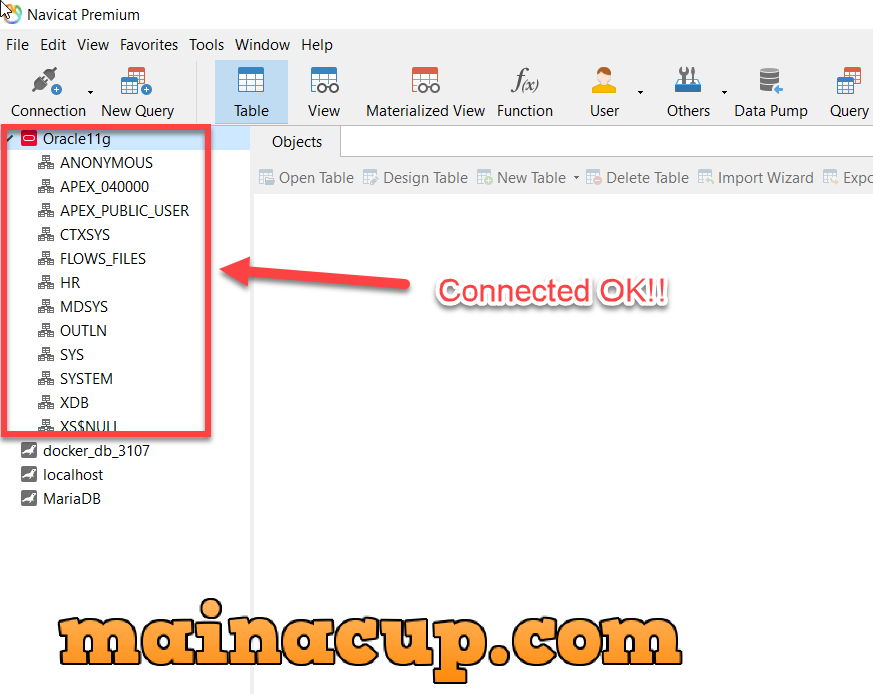Click the Open Table button
873x694 pixels.
coord(306,178)
